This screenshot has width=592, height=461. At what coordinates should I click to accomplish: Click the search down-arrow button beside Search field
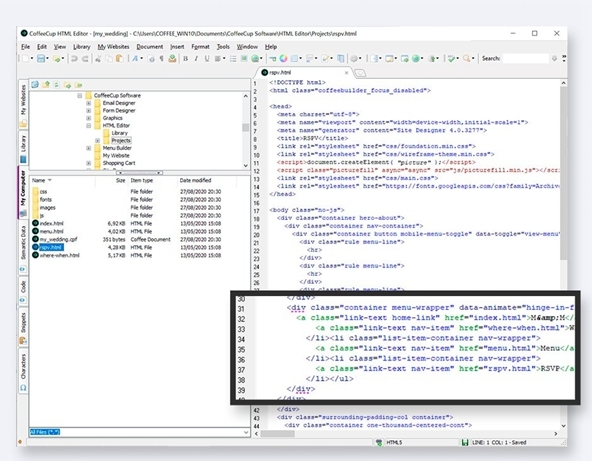click(x=554, y=59)
